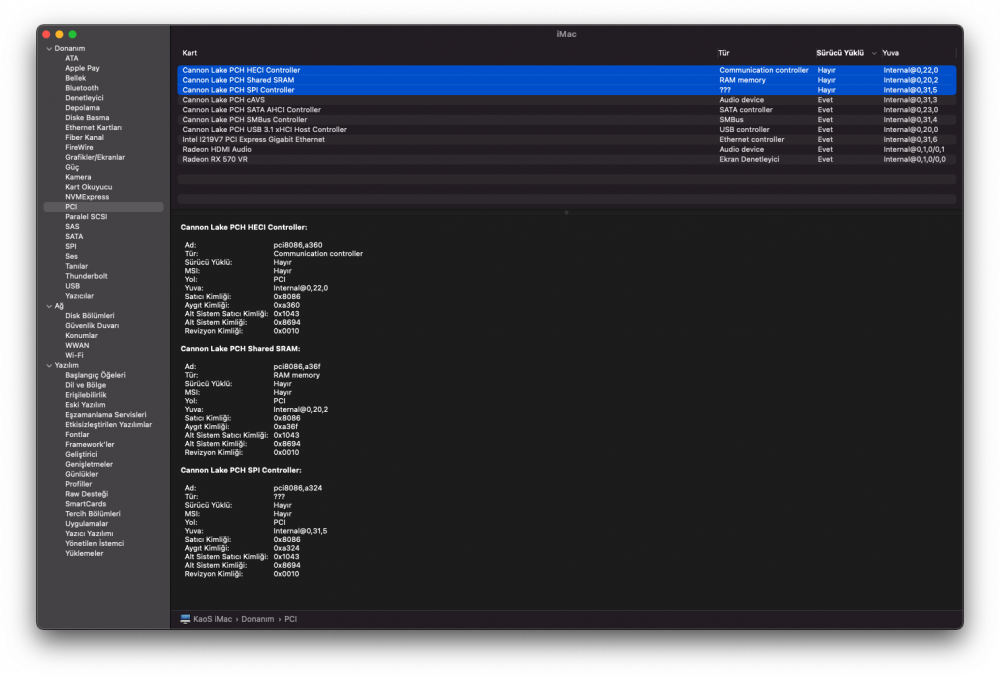This screenshot has width=1000, height=678.
Task: Select Wi-Fi under the Ağ section
Action: (x=74, y=355)
